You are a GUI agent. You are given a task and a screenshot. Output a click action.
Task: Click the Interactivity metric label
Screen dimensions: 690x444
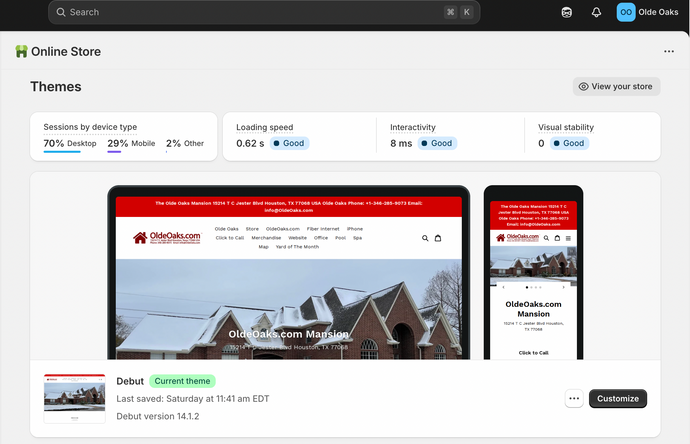click(x=413, y=127)
